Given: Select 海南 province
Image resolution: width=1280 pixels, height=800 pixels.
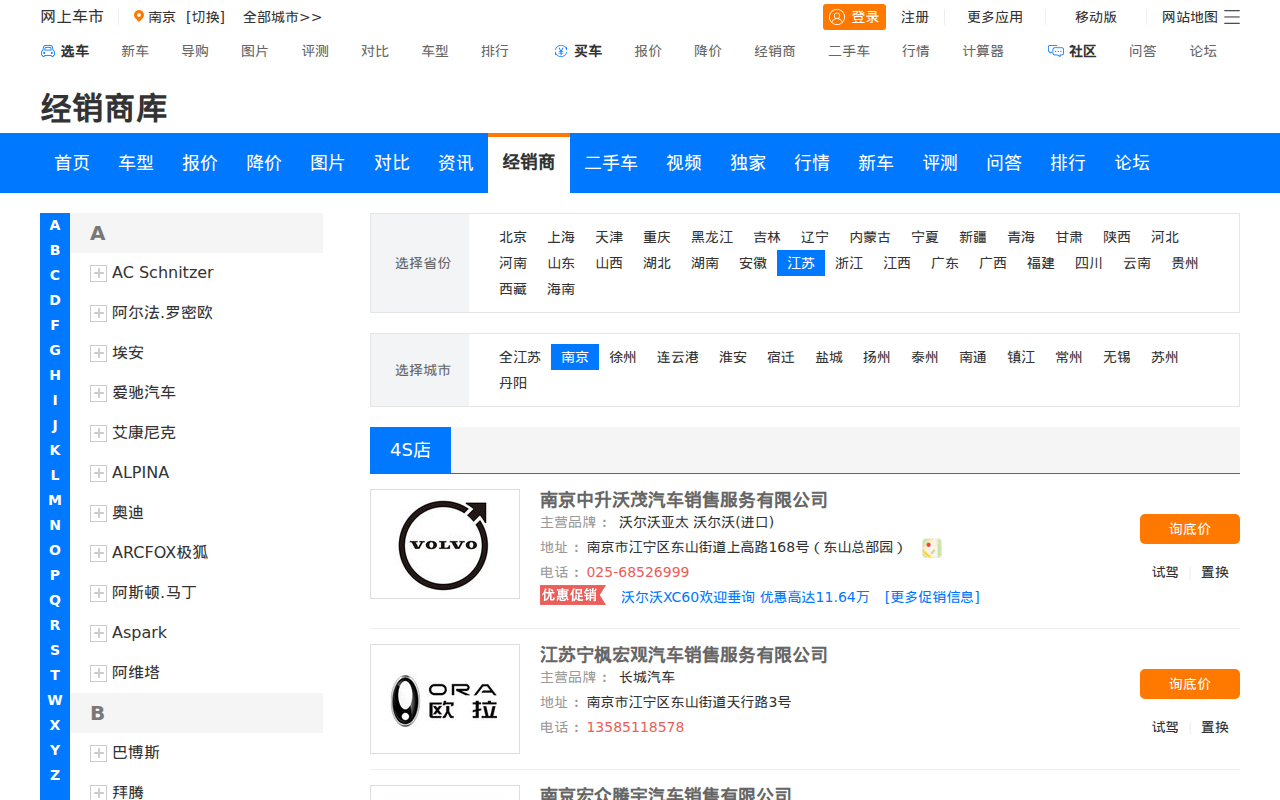Looking at the screenshot, I should [x=561, y=289].
